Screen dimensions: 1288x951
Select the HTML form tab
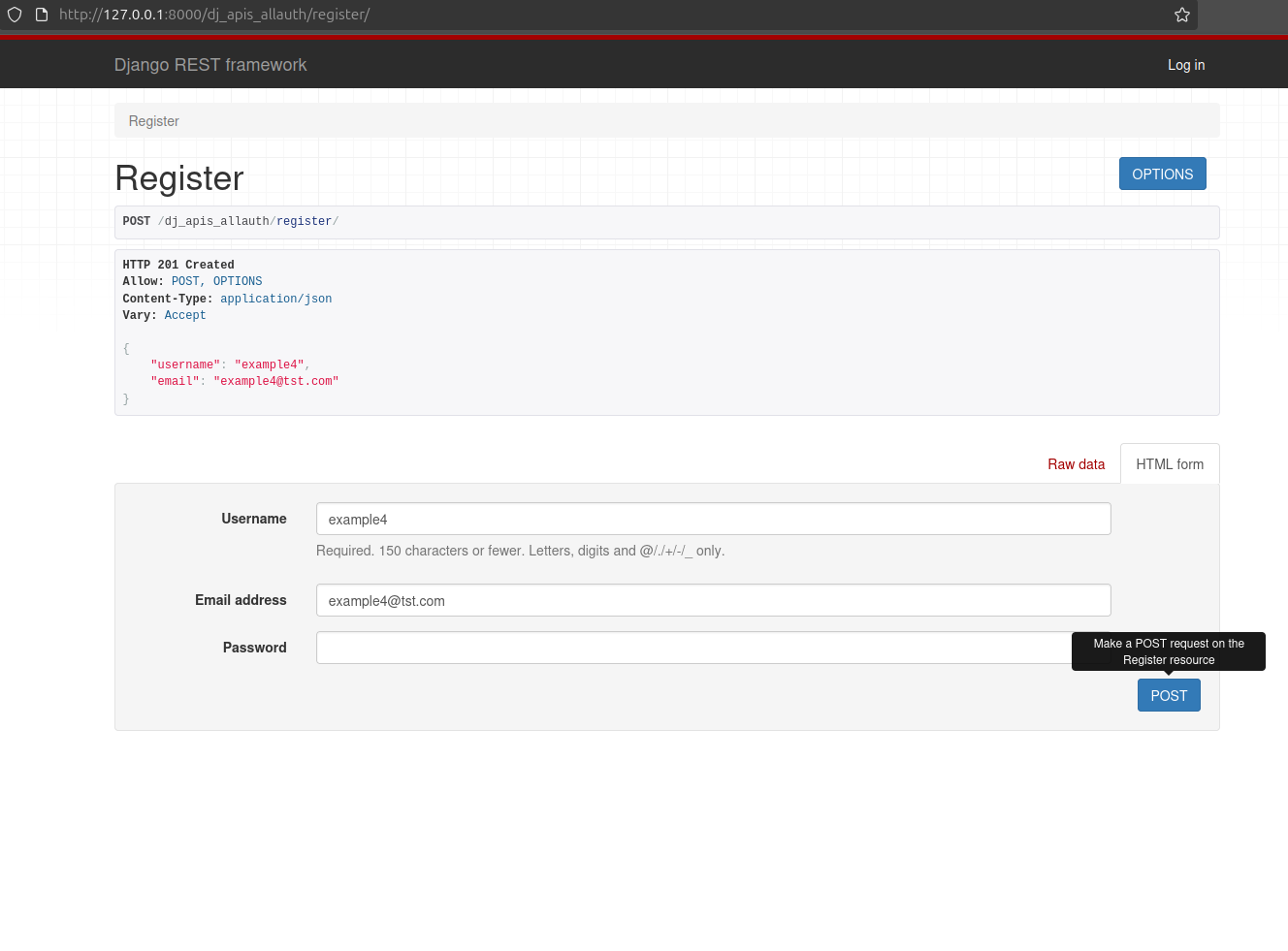(x=1170, y=463)
